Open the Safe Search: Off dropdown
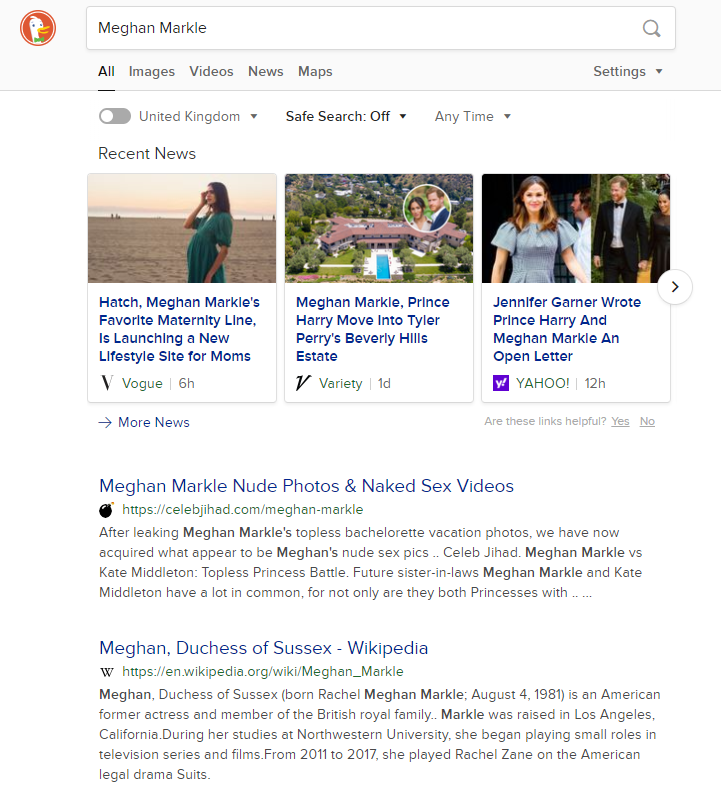This screenshot has width=721, height=791. pyautogui.click(x=346, y=116)
